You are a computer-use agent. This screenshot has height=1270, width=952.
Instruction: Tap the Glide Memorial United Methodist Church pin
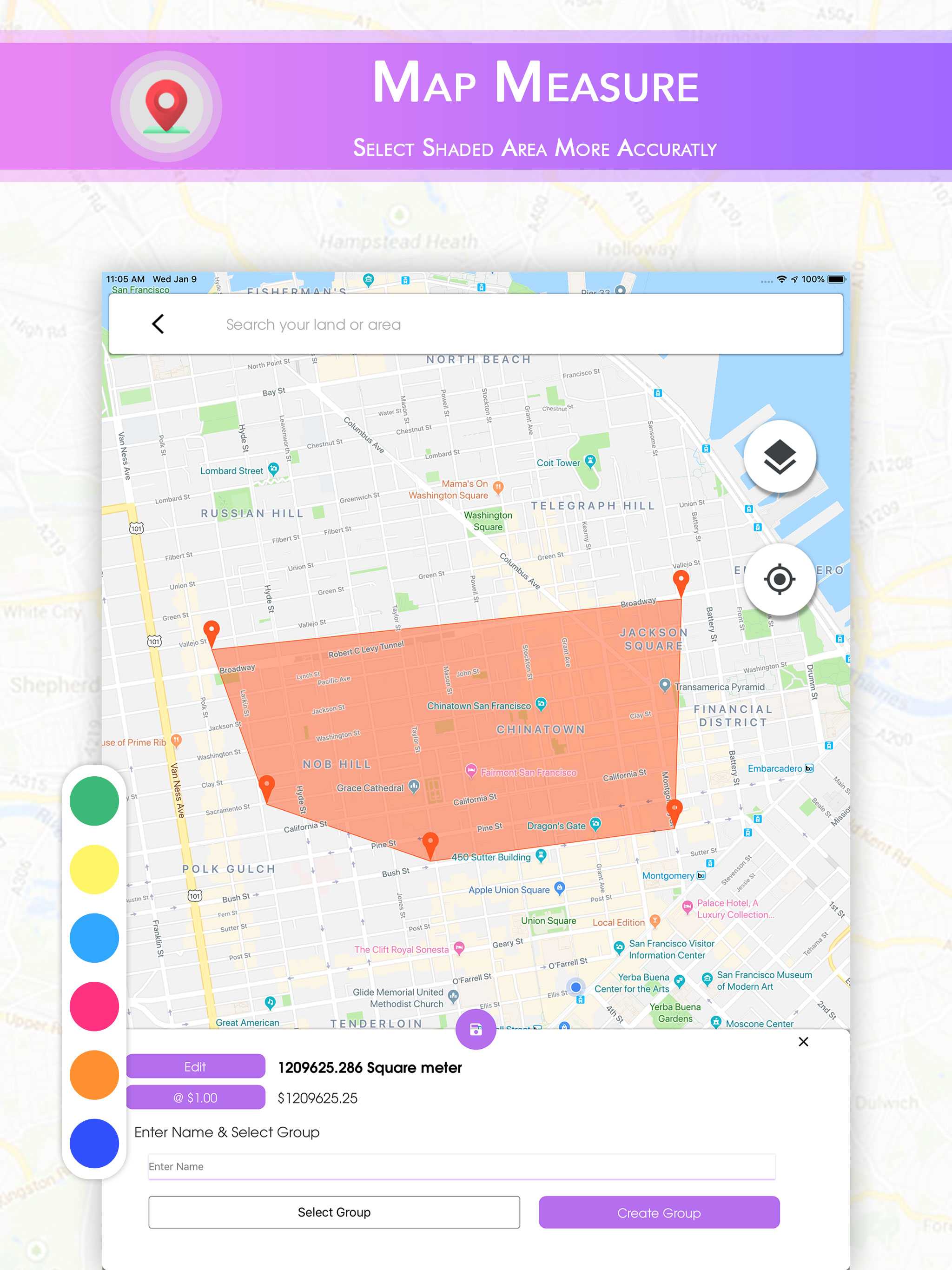coord(453,996)
